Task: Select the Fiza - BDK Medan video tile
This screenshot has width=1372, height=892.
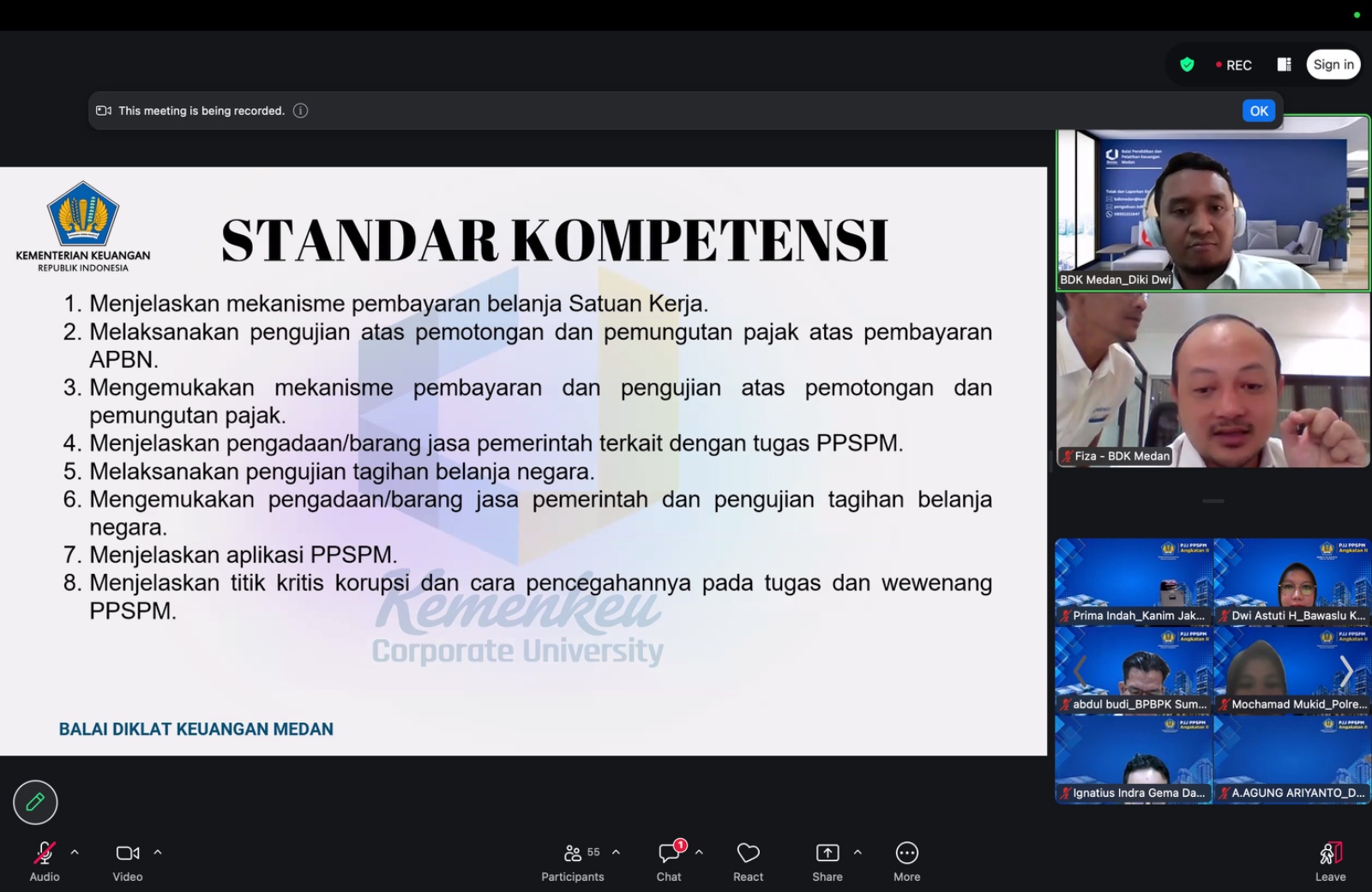Action: coord(1213,380)
